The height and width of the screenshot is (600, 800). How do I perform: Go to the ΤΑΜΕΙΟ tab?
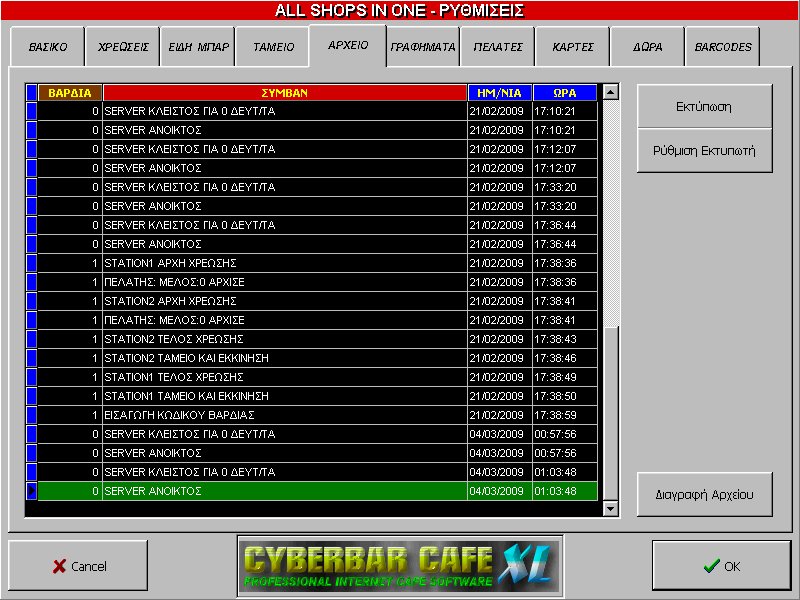[272, 47]
